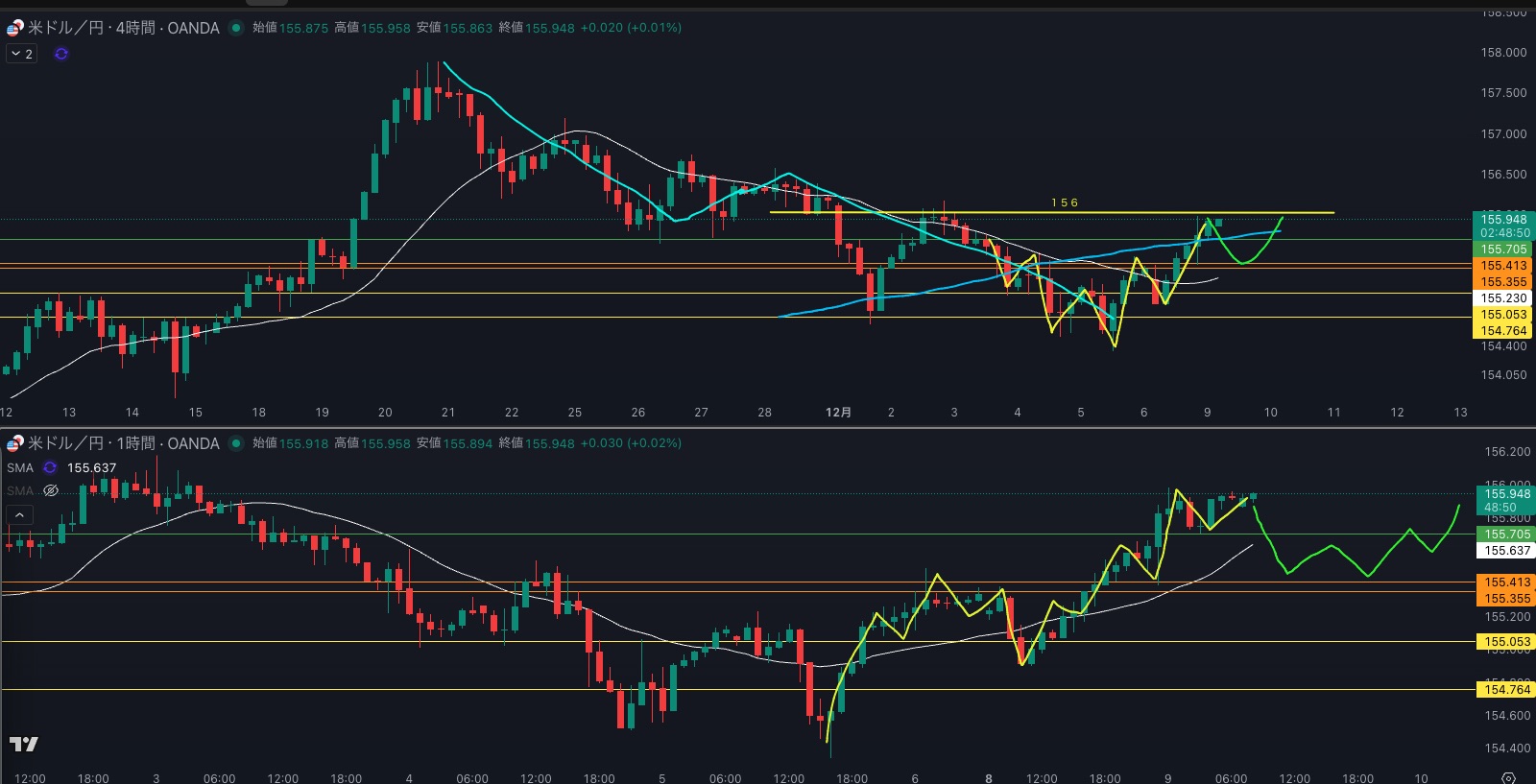
Task: Click the yellow 154.764 price label on 1-hour axis
Action: coord(1506,690)
